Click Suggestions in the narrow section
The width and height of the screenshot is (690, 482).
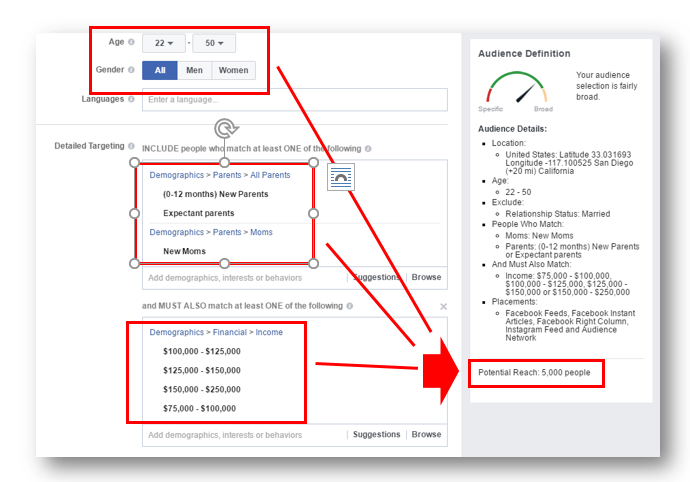377,434
